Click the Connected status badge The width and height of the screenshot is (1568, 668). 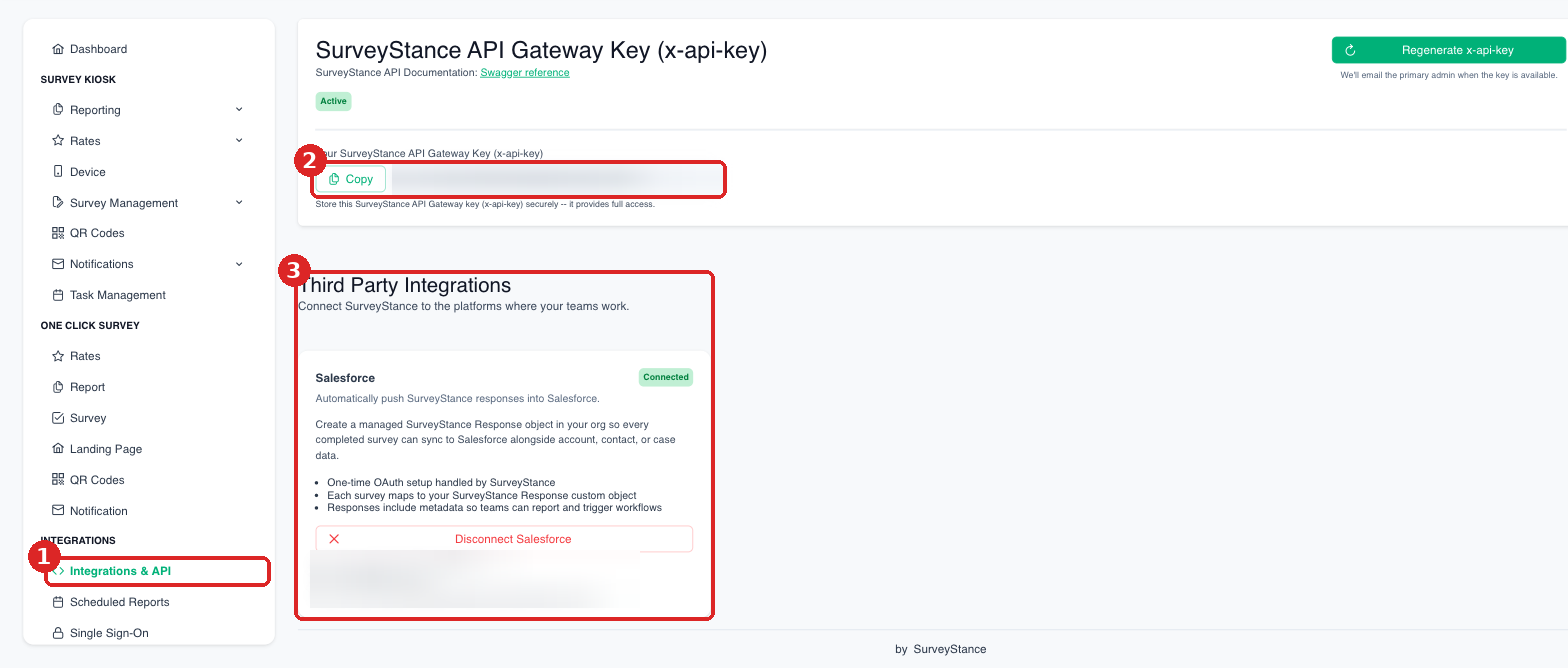(666, 377)
